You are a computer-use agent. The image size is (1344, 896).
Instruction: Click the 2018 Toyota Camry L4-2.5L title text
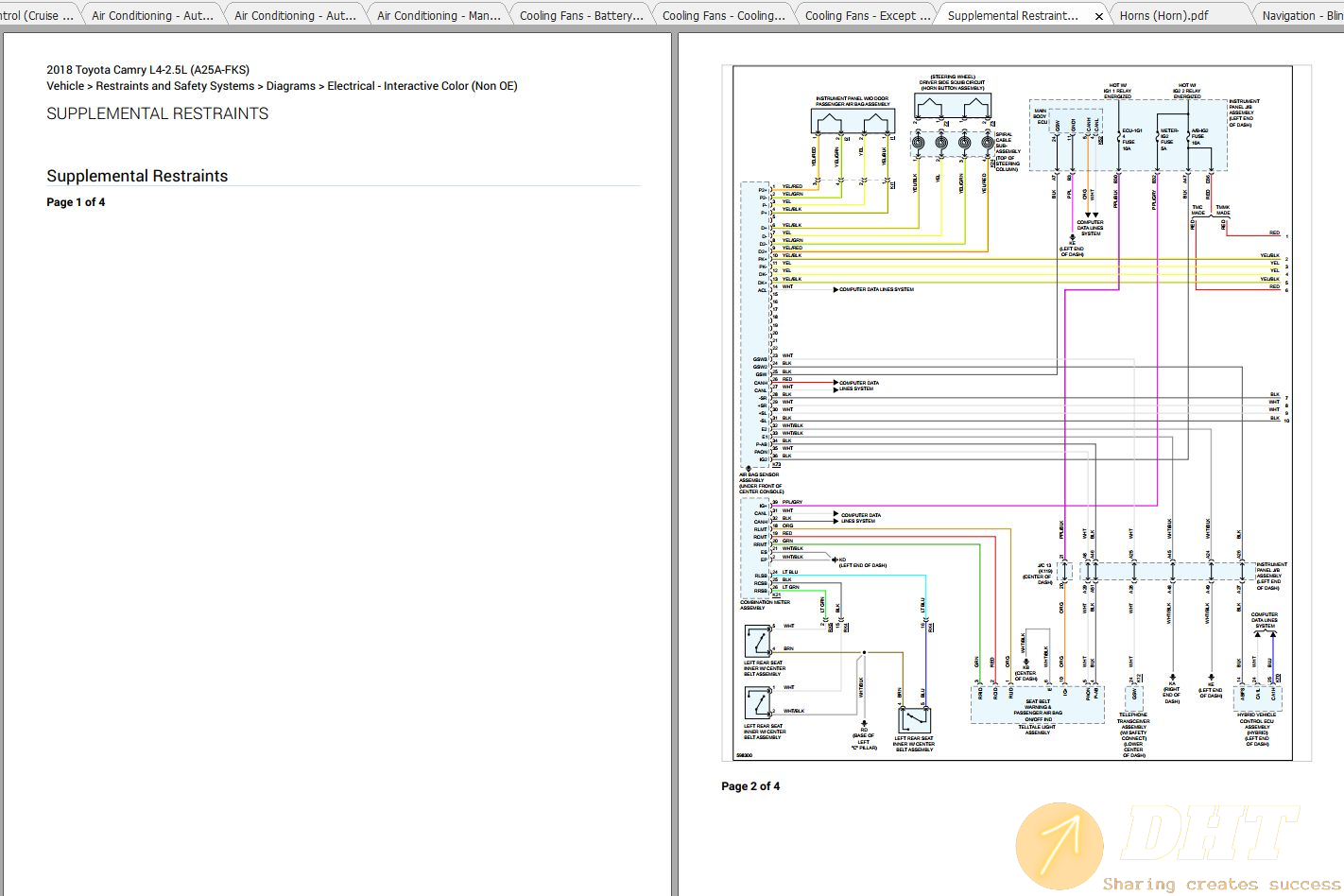(147, 70)
